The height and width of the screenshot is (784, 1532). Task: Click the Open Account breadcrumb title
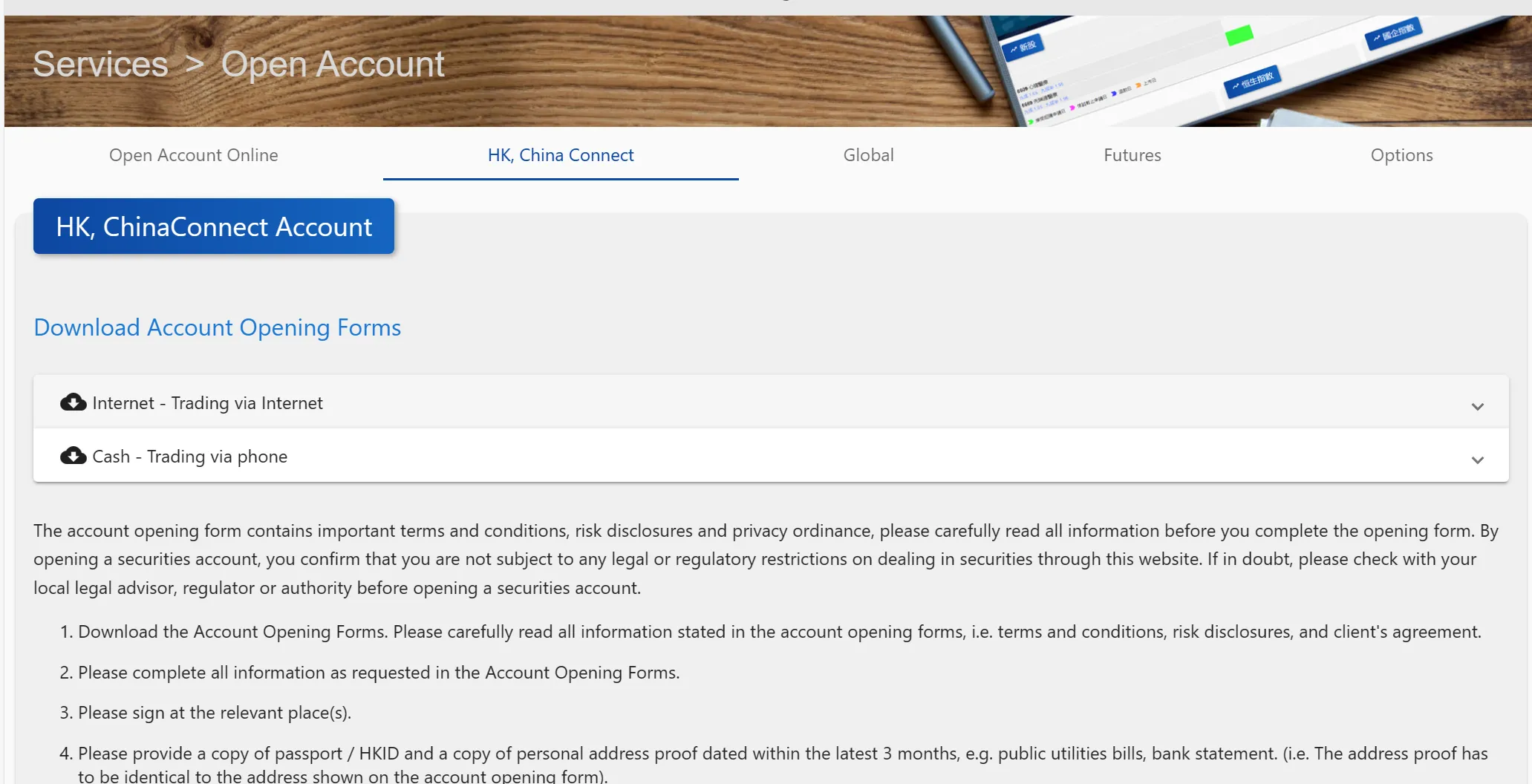coord(333,64)
